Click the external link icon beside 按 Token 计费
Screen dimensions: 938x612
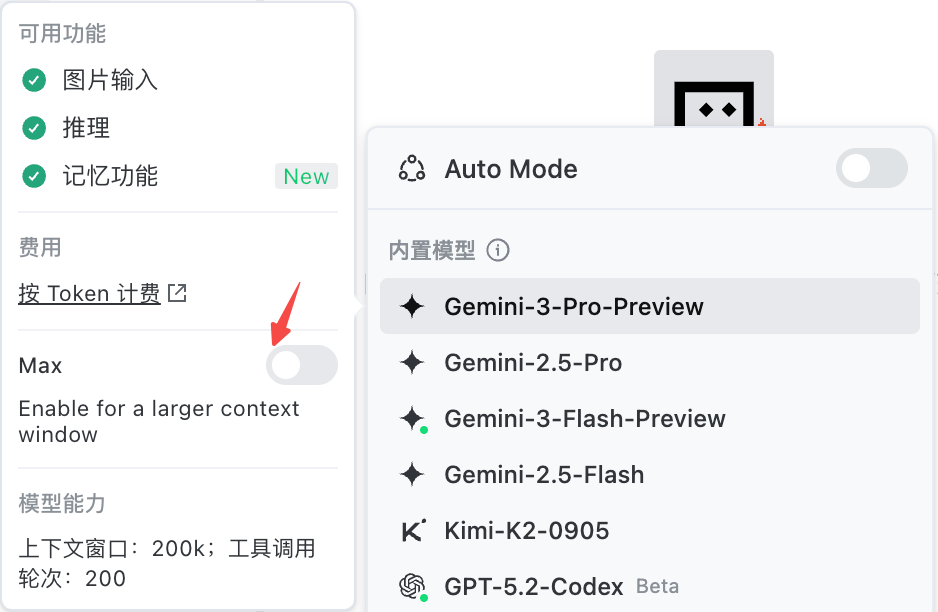(x=177, y=293)
